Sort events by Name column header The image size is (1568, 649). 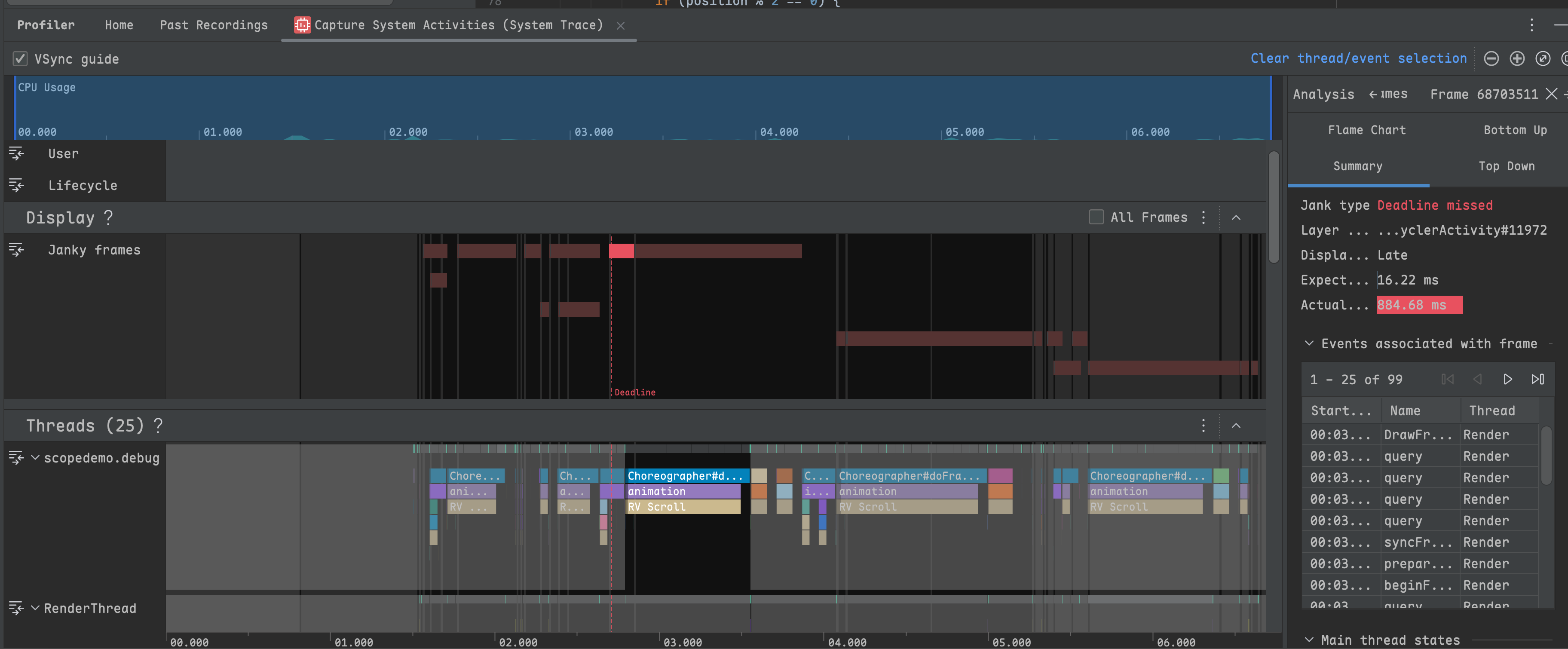tap(1405, 411)
